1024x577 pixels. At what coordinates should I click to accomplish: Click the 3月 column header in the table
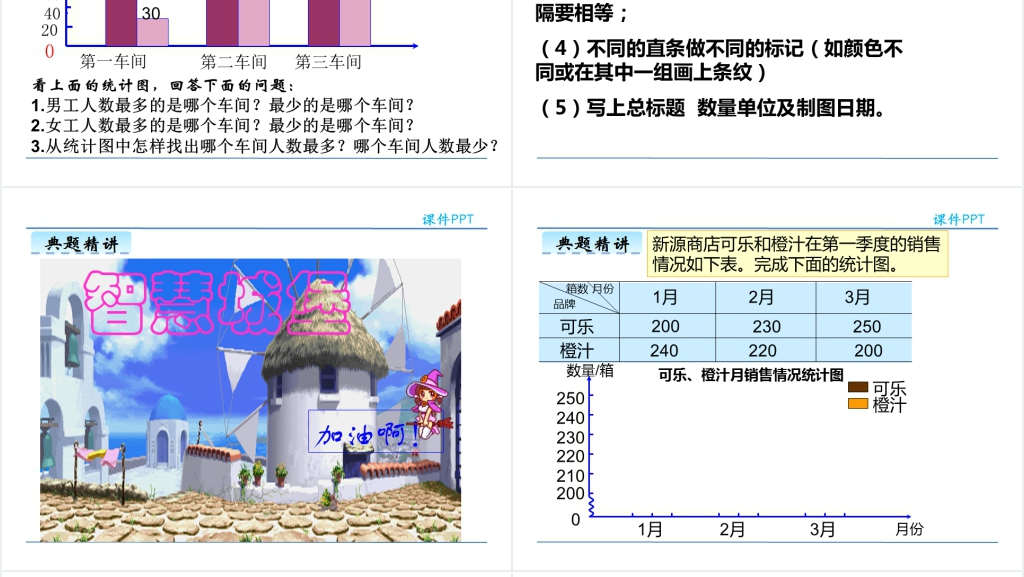pos(863,297)
